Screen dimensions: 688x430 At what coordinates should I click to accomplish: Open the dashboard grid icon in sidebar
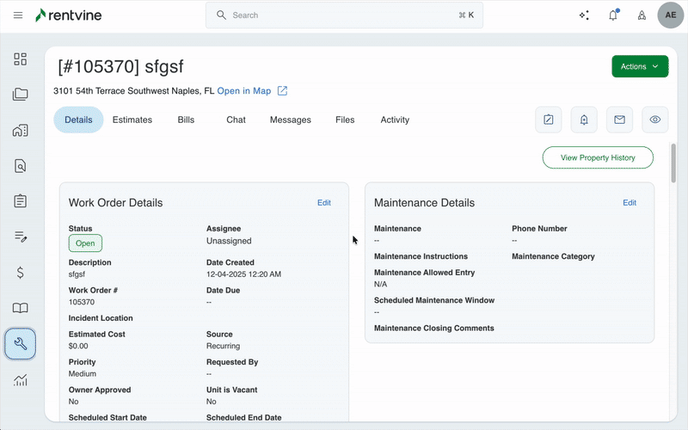20,59
